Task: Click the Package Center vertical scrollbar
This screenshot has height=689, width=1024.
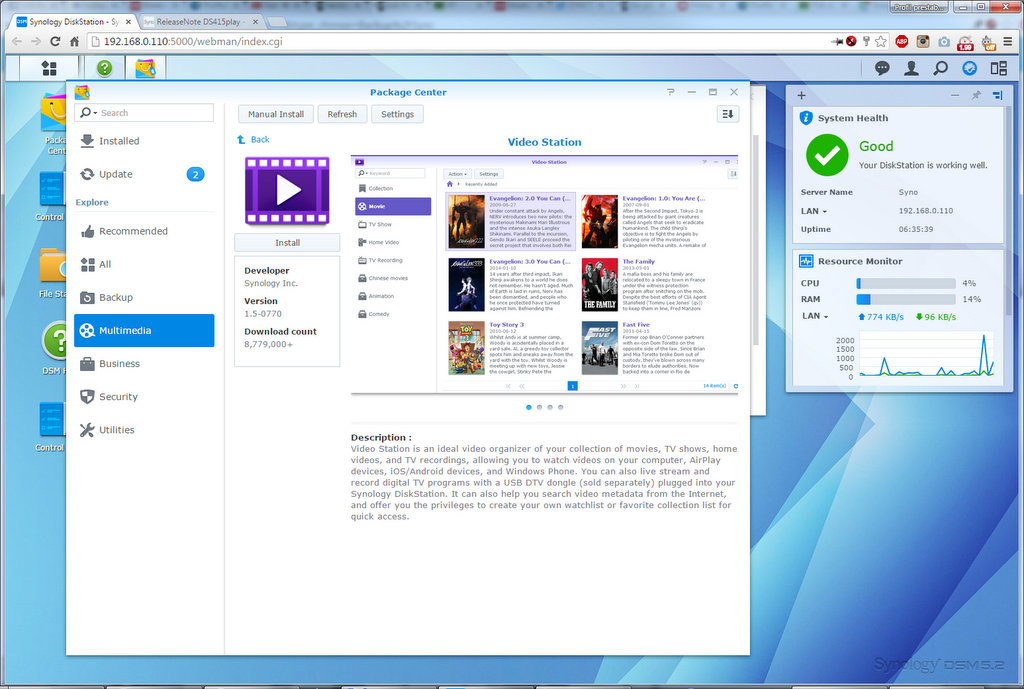Action: coord(756,240)
